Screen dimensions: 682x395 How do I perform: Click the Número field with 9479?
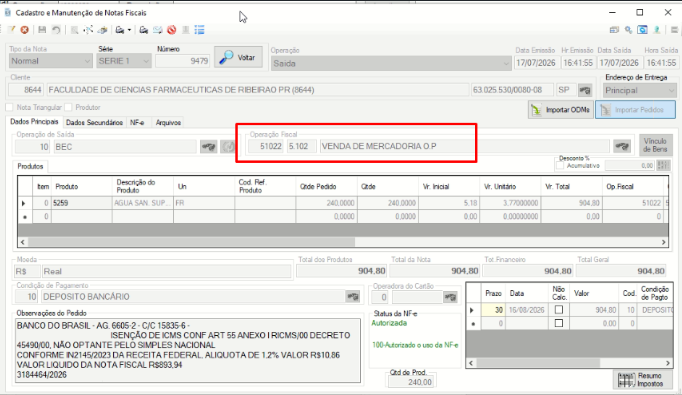pos(183,61)
